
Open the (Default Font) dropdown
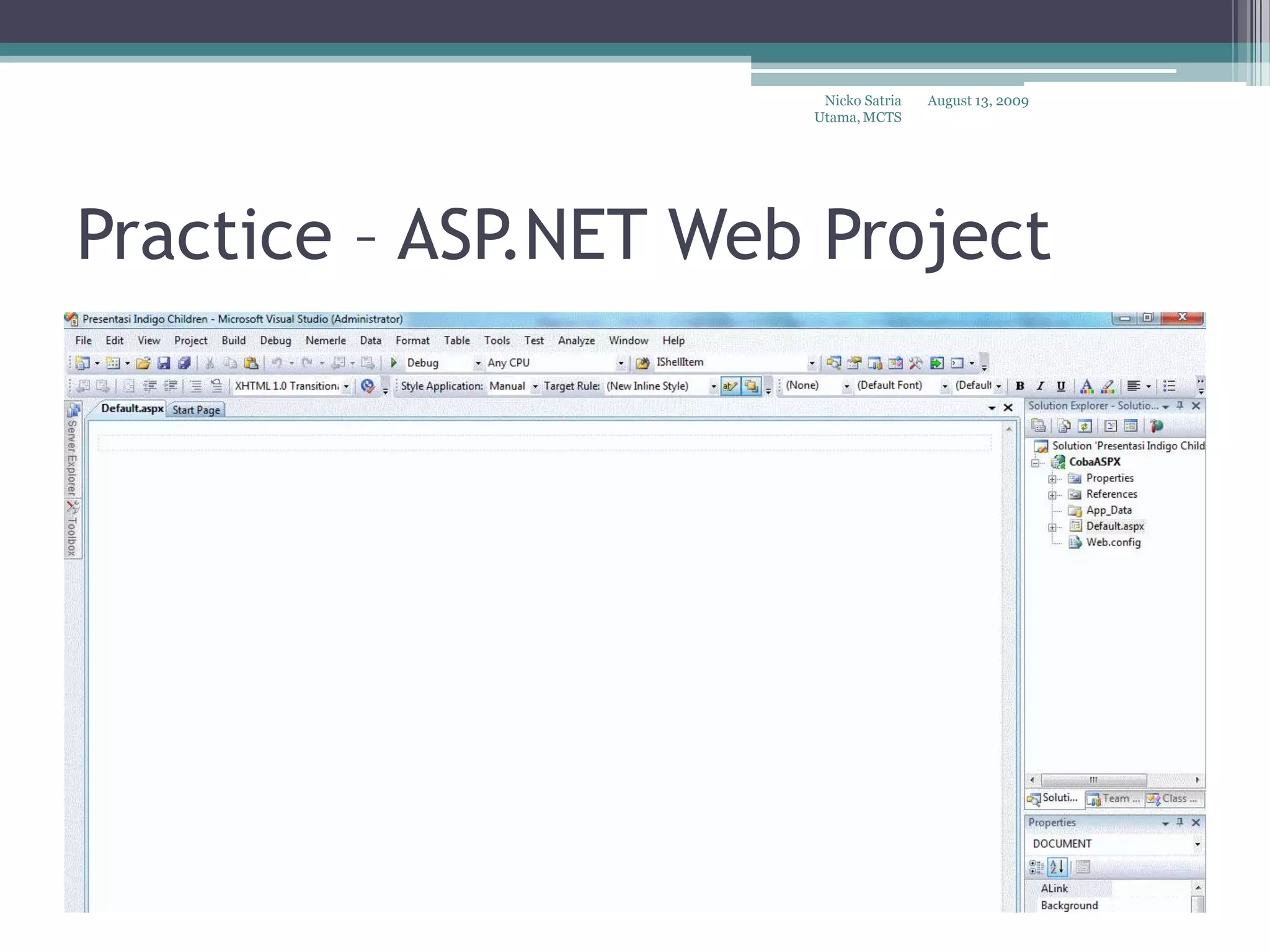tap(945, 386)
